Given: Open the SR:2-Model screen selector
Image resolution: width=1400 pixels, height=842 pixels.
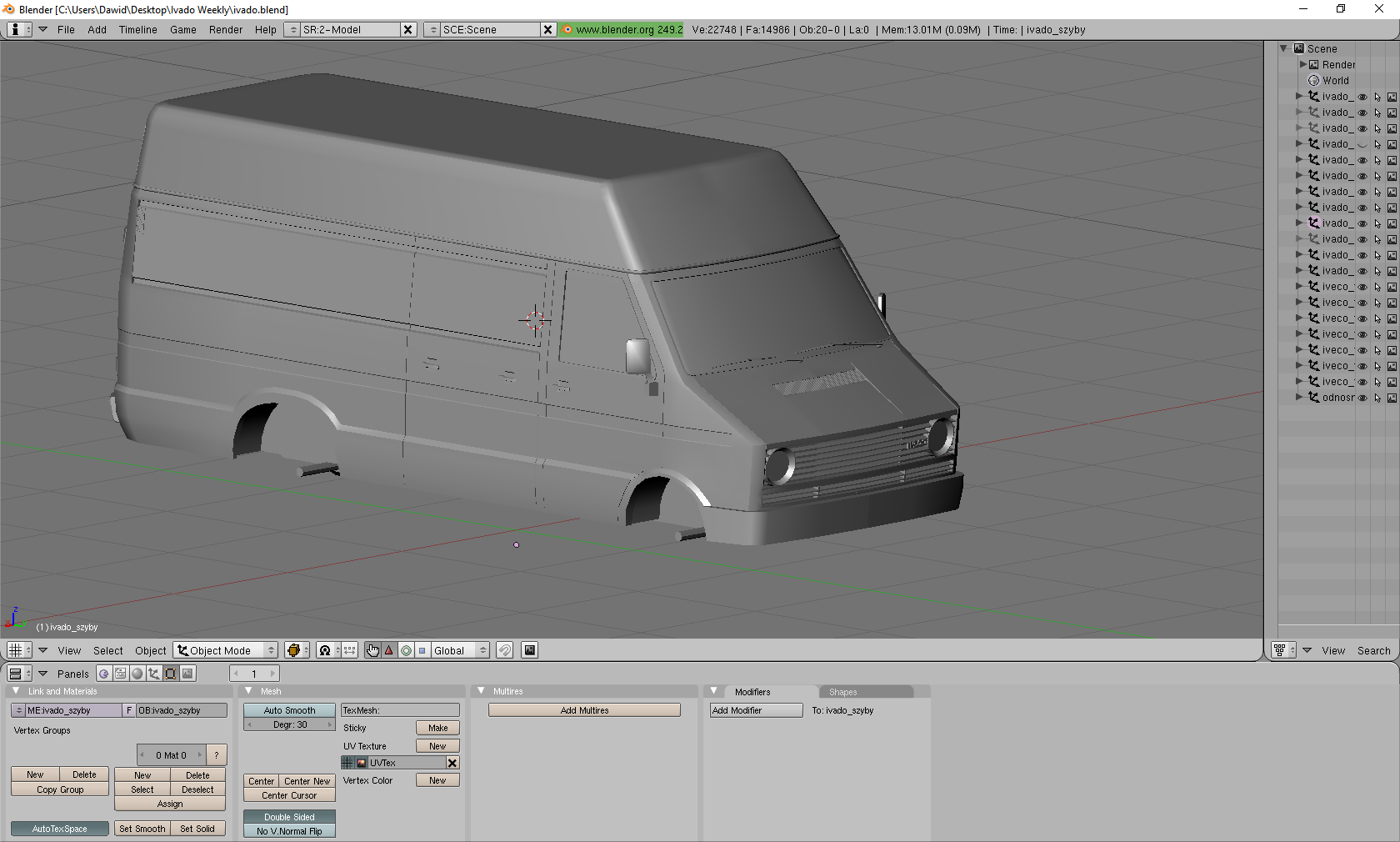Looking at the screenshot, I should pos(292,29).
